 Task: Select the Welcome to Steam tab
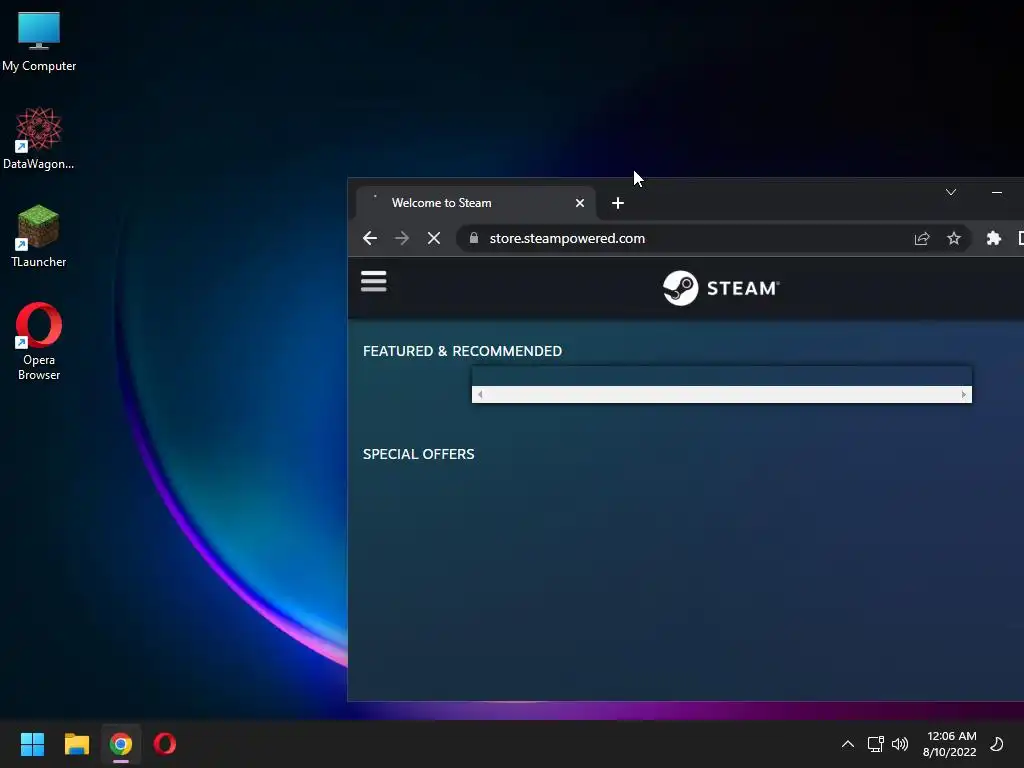pos(475,203)
